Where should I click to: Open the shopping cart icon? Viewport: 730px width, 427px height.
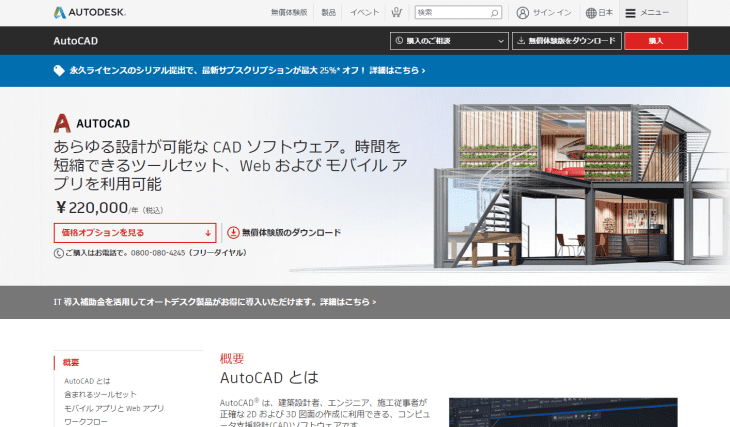pos(396,13)
